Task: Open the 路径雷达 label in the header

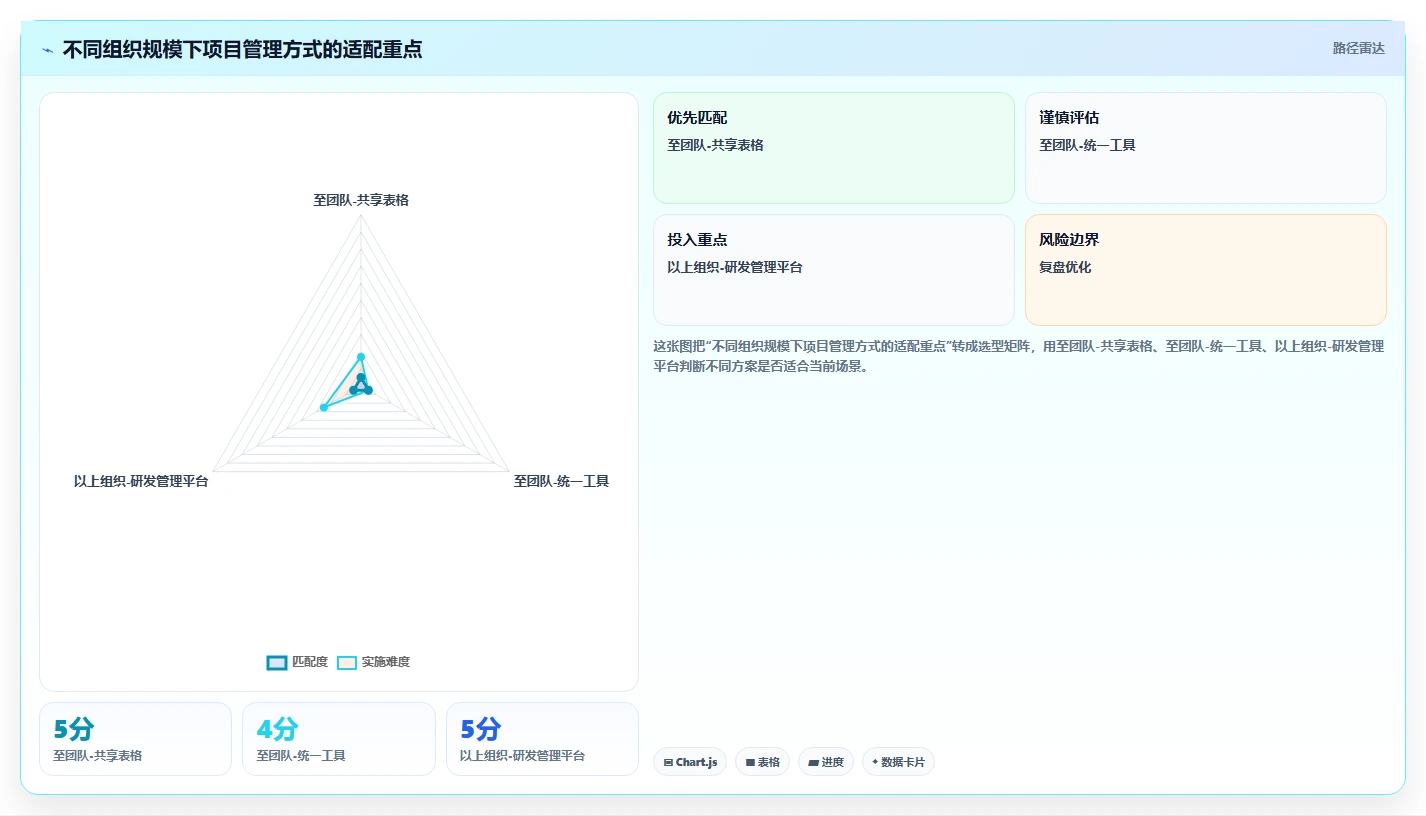Action: (x=1359, y=48)
